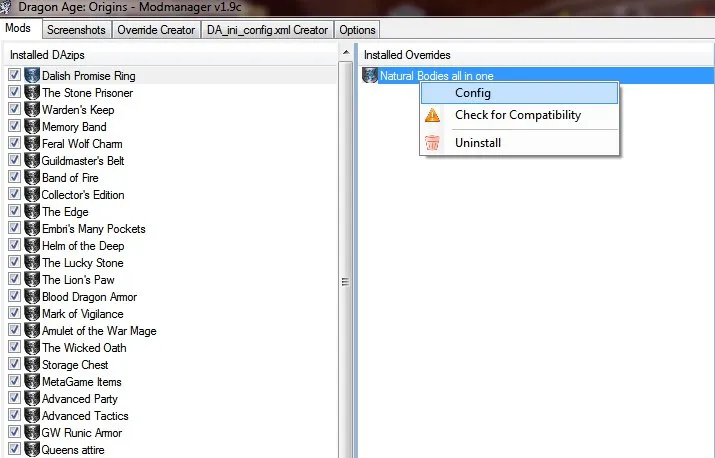This screenshot has width=715, height=458.
Task: Open the Override Creator tab
Action: tap(156, 30)
